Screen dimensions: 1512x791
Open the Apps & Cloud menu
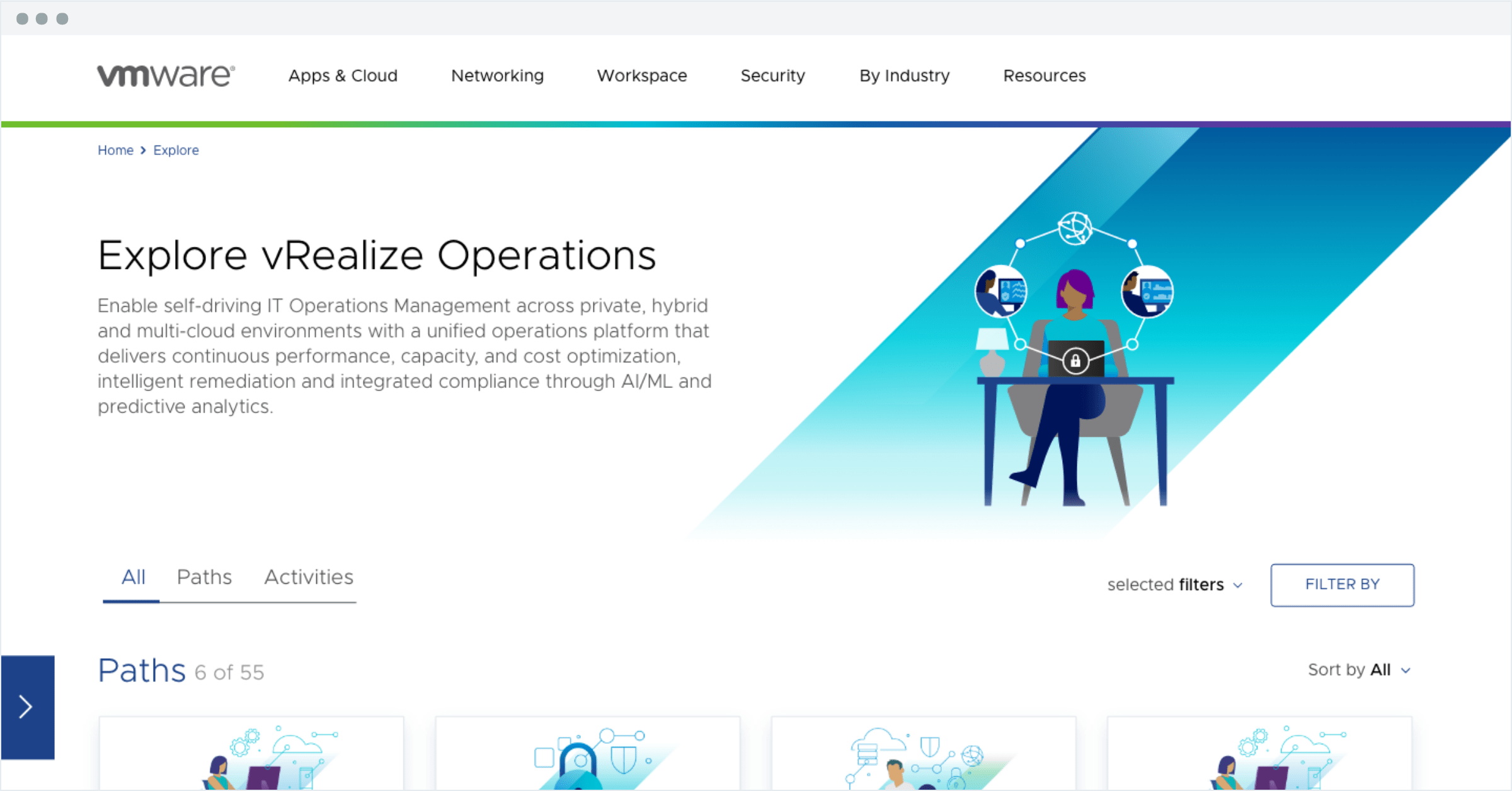(x=343, y=76)
